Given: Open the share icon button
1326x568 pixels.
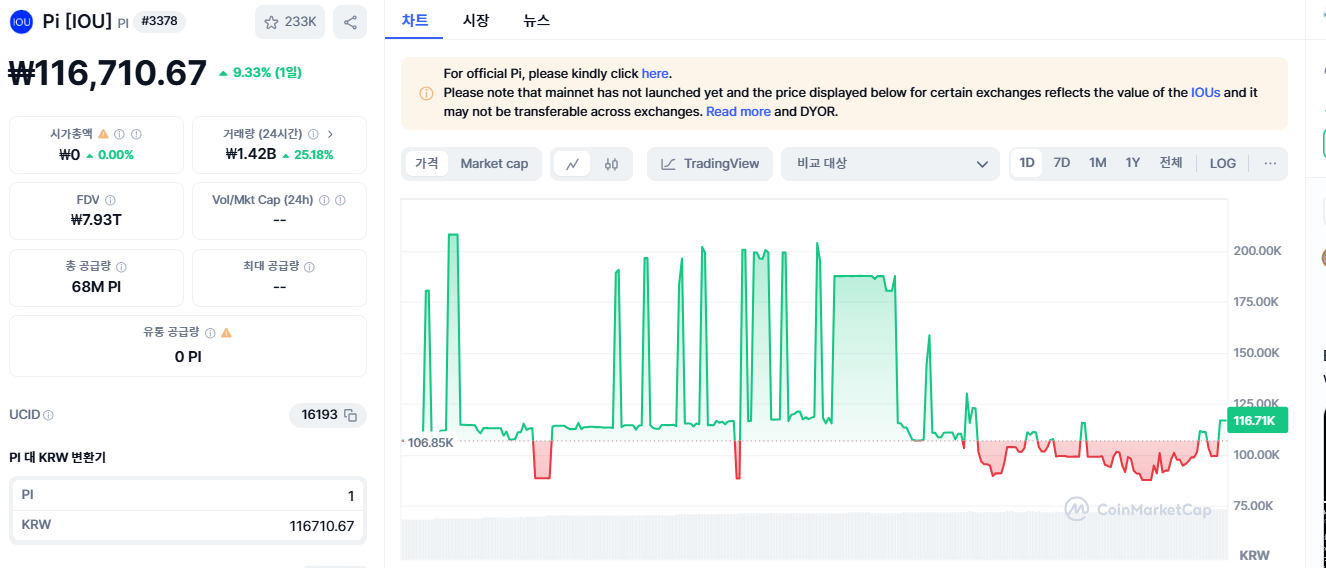Looking at the screenshot, I should click(x=350, y=22).
